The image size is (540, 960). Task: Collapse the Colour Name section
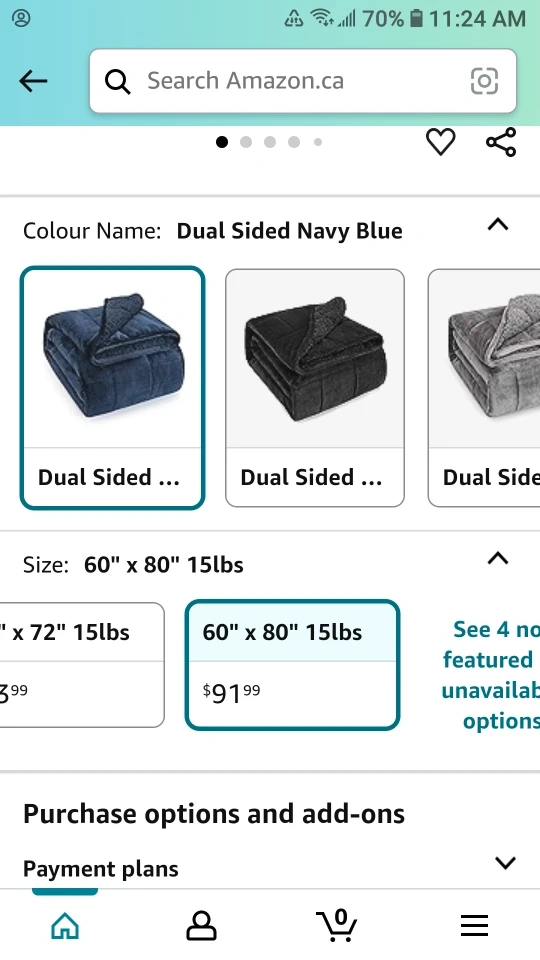click(498, 225)
